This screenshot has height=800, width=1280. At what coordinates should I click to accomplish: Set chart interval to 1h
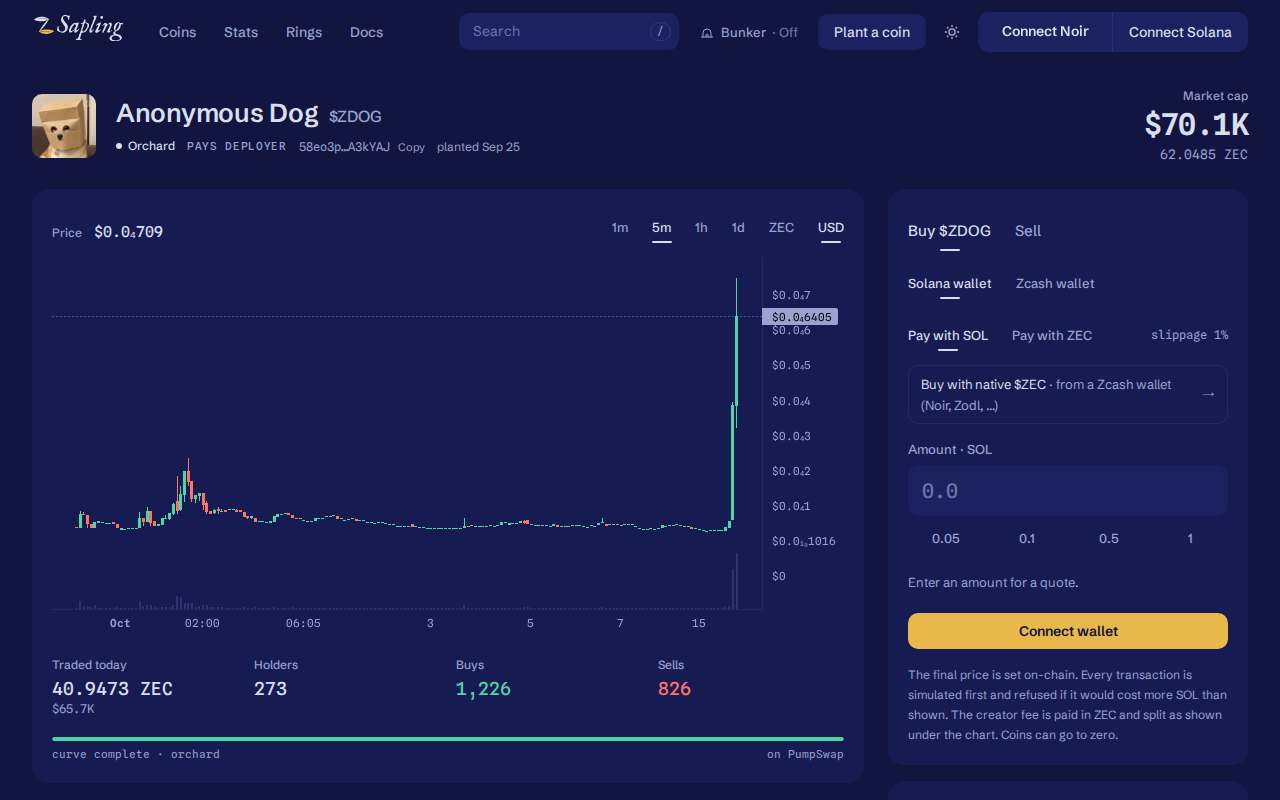701,228
